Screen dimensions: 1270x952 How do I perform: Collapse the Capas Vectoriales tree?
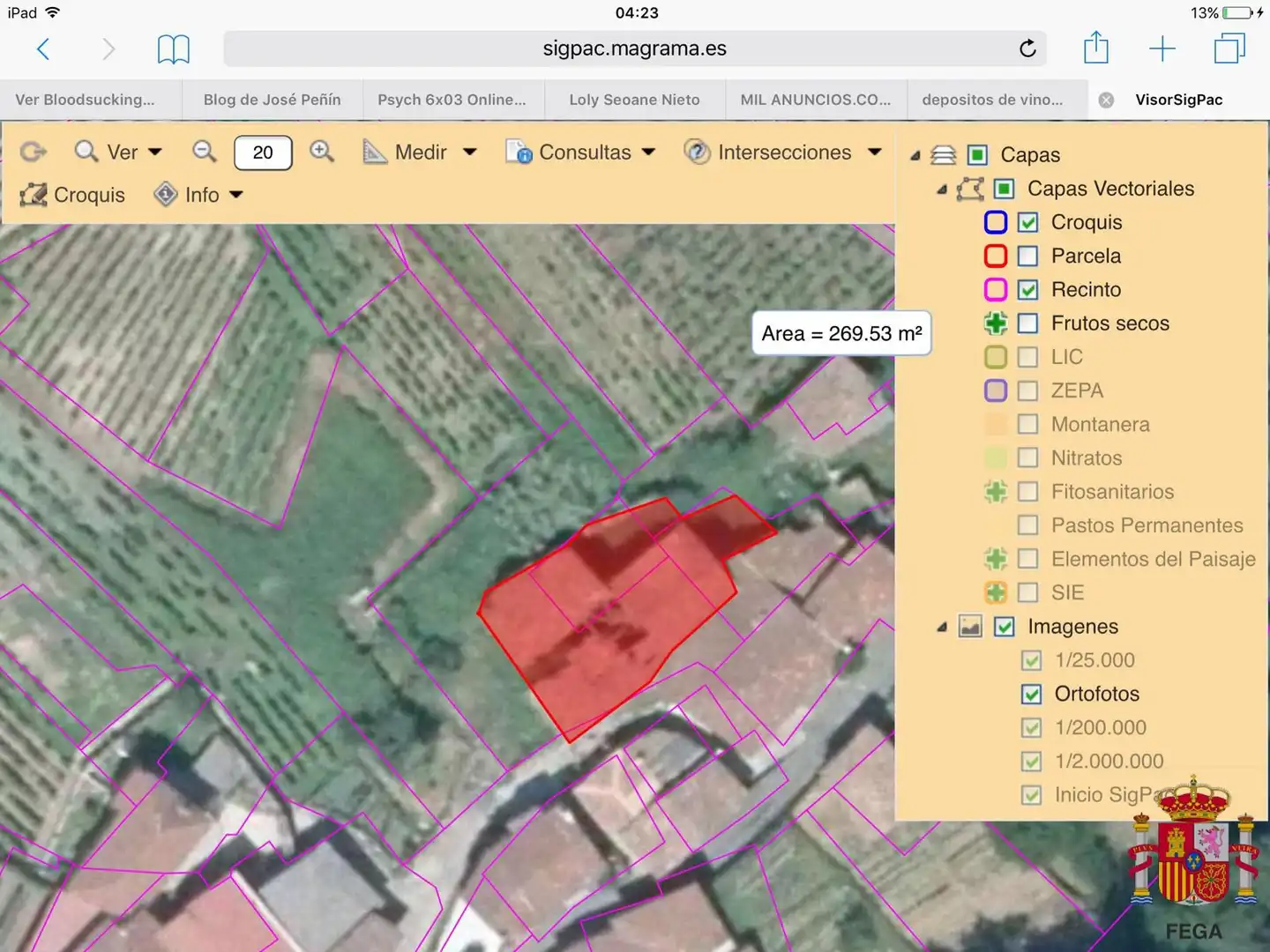[x=942, y=190]
